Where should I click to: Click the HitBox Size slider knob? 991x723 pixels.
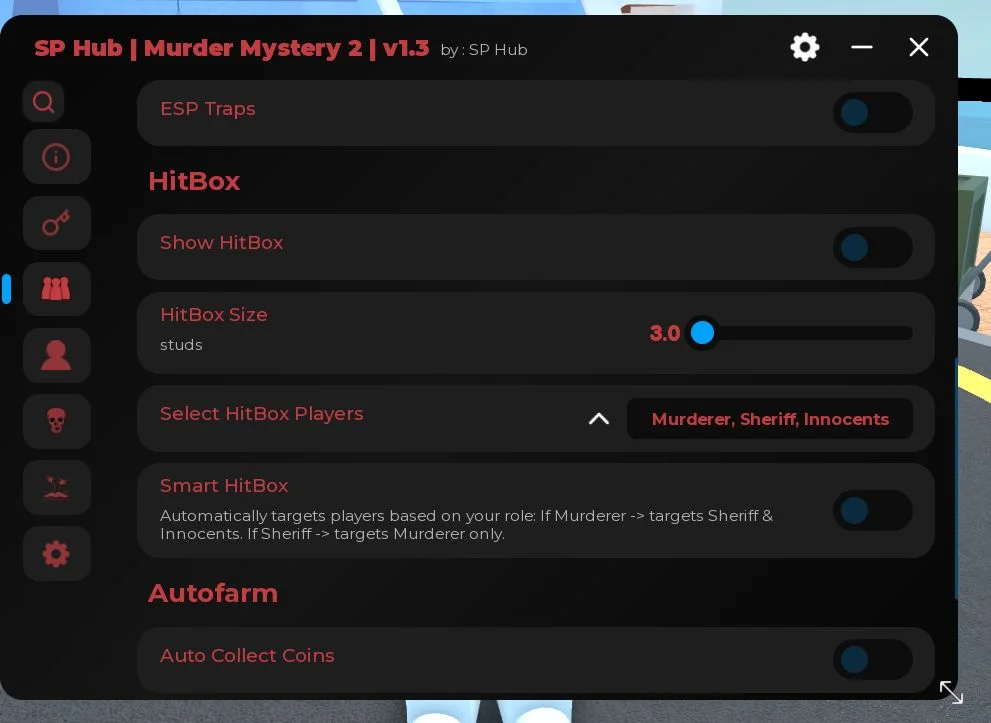tap(702, 332)
